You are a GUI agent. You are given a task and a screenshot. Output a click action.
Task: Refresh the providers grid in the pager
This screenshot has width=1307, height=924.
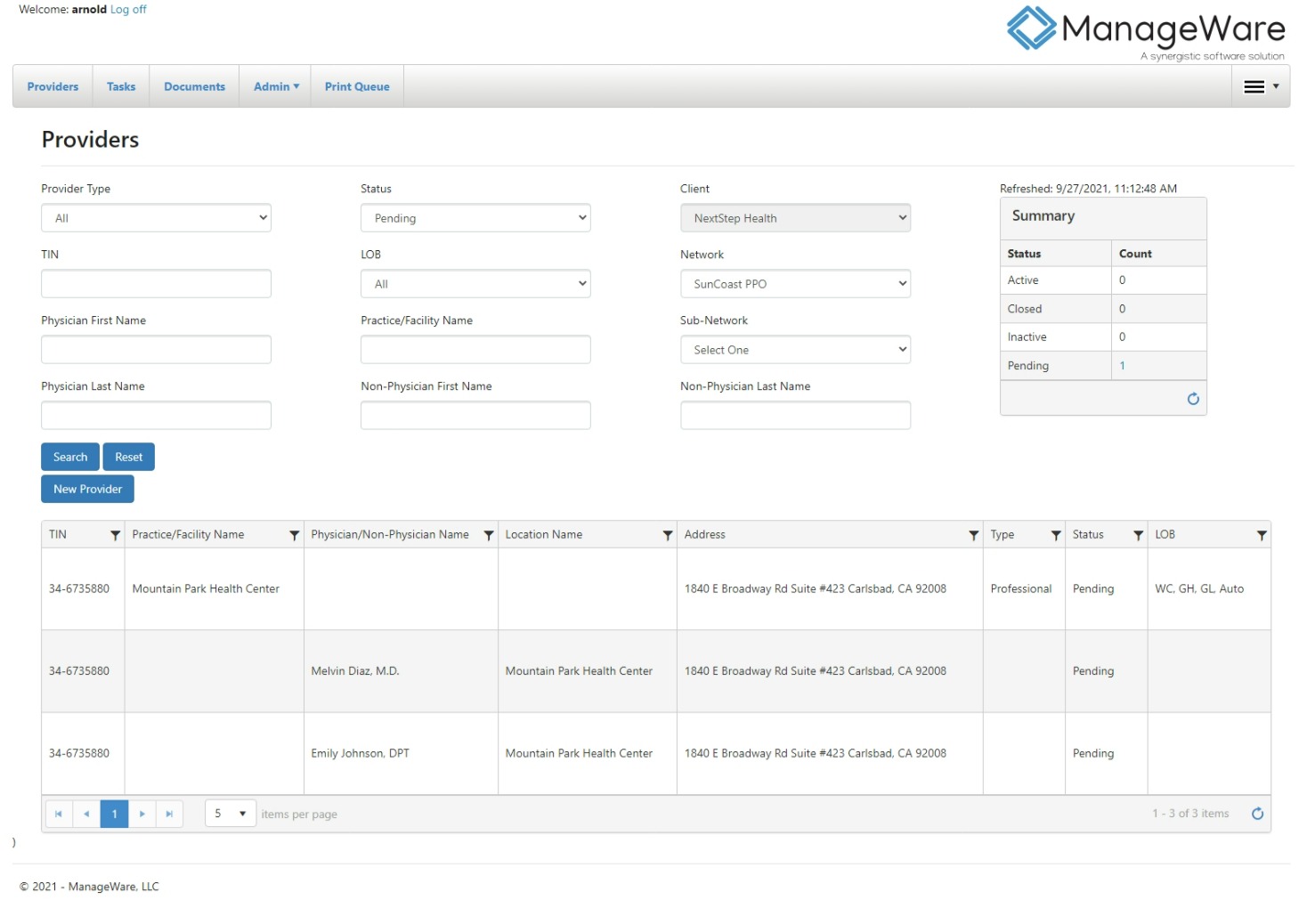(1257, 814)
